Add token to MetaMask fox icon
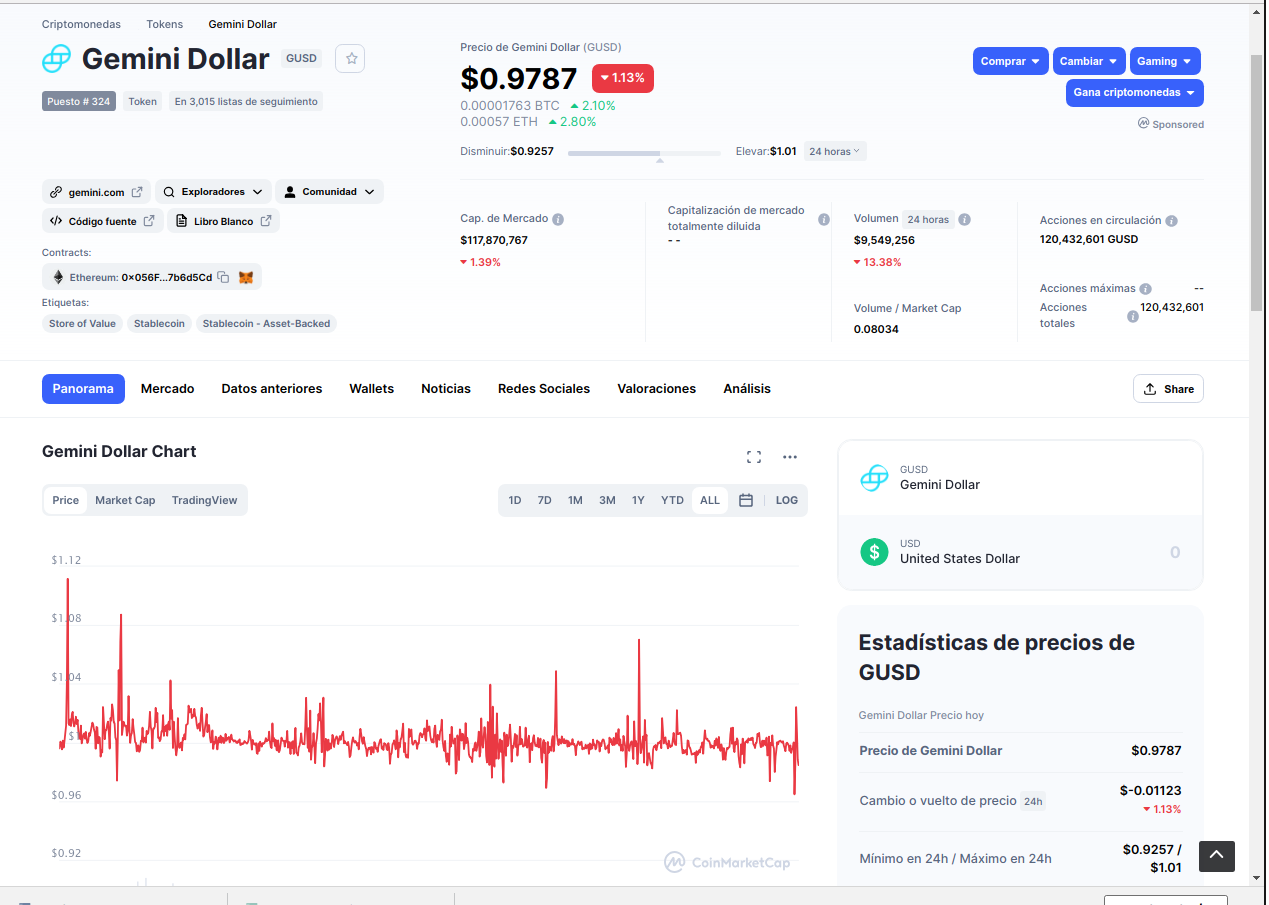This screenshot has width=1269, height=905. coord(245,277)
